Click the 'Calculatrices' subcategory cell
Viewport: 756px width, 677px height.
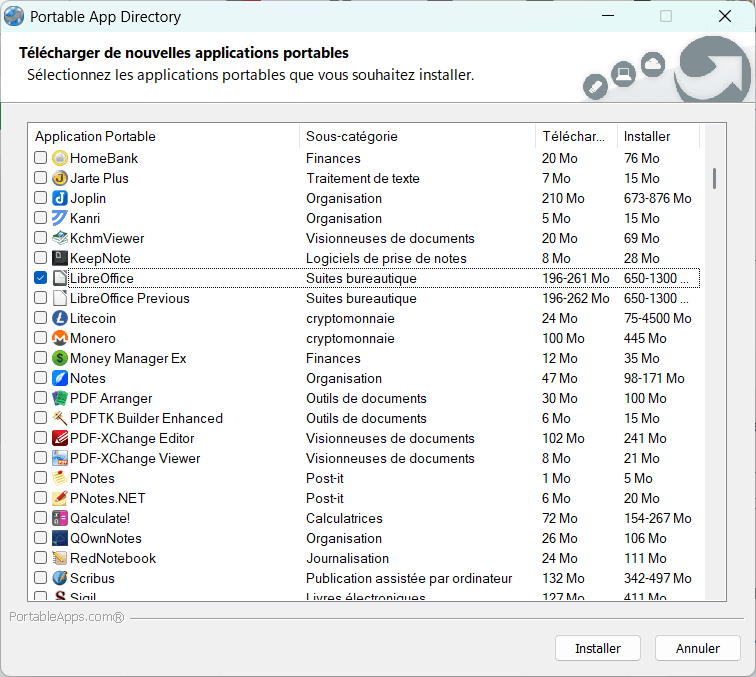(344, 518)
